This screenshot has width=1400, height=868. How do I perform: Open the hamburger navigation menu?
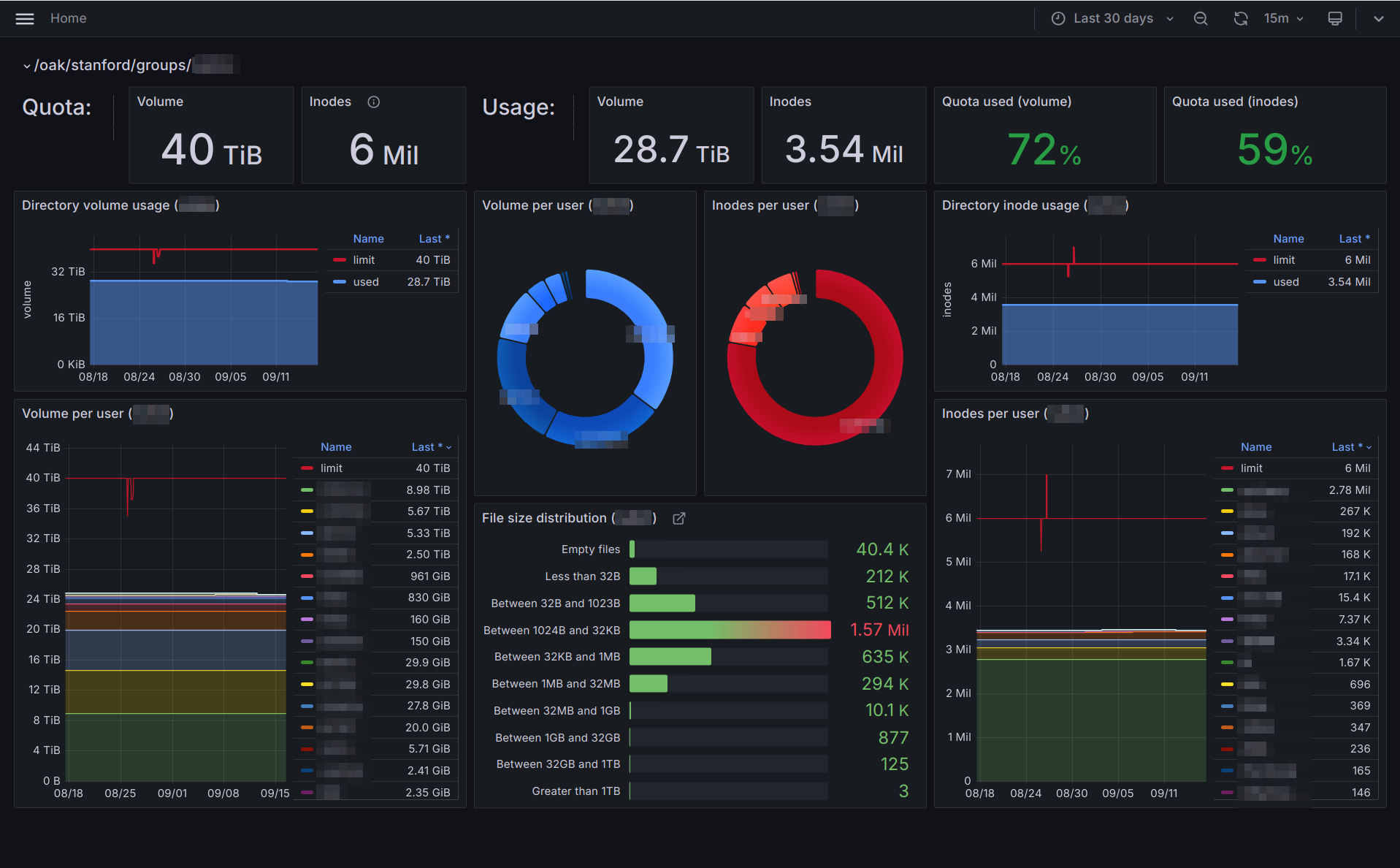click(25, 19)
